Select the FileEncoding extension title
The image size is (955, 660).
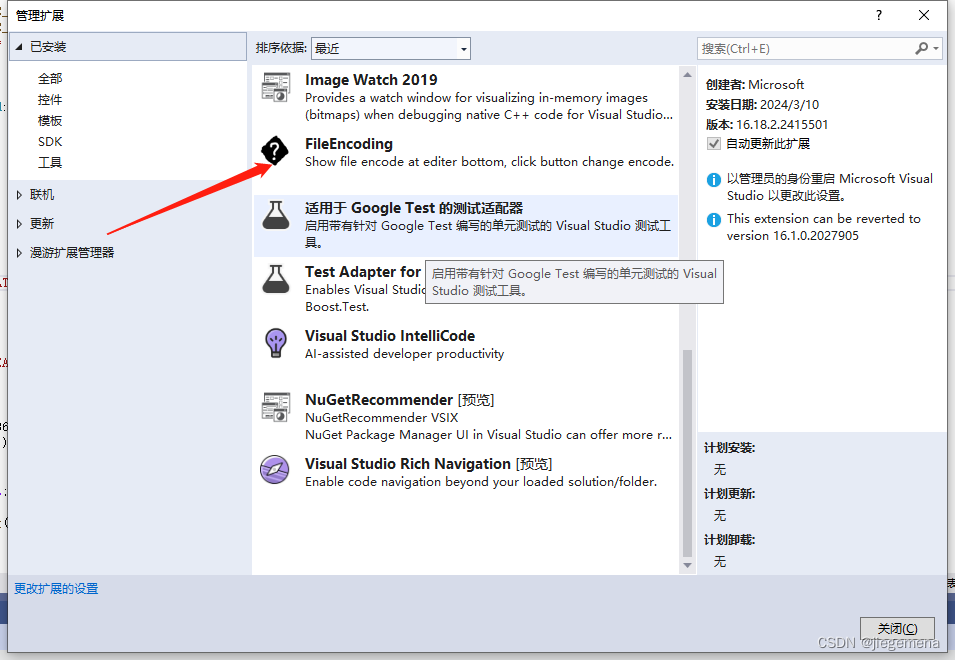(348, 144)
